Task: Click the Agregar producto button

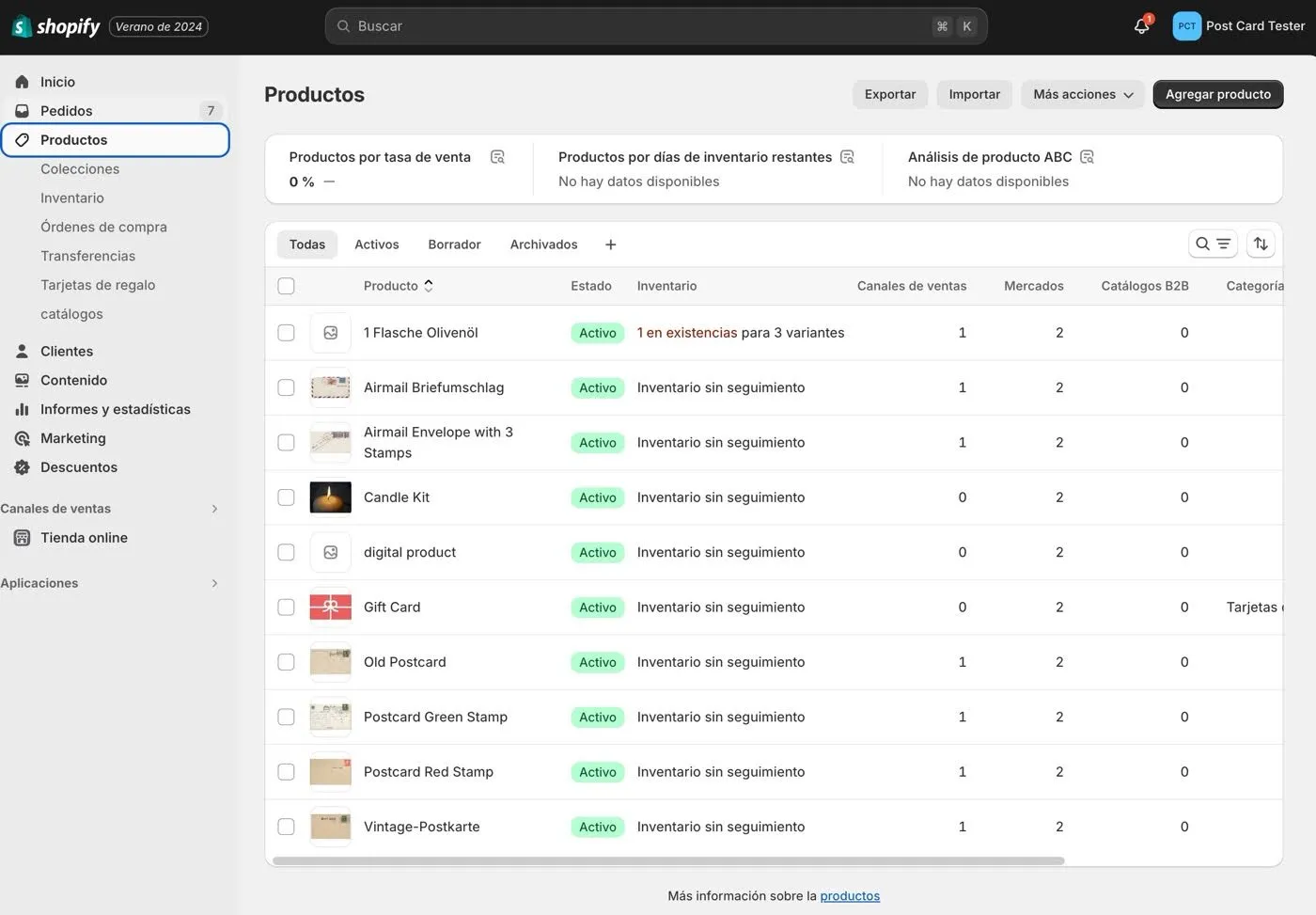Action: pyautogui.click(x=1217, y=94)
